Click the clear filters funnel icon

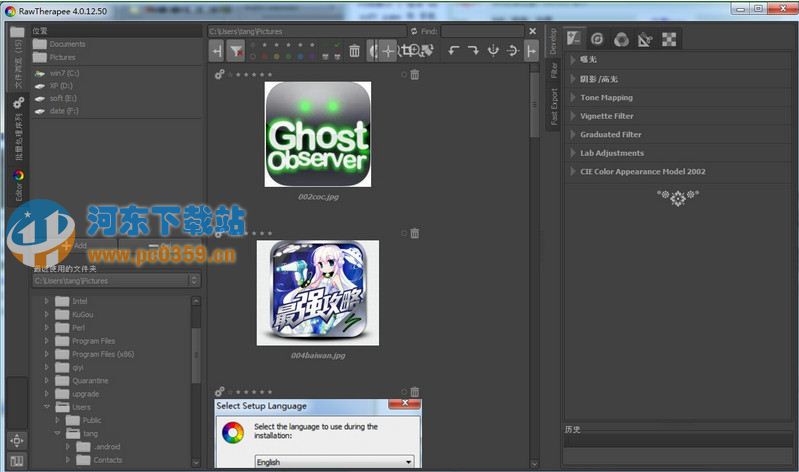point(236,51)
